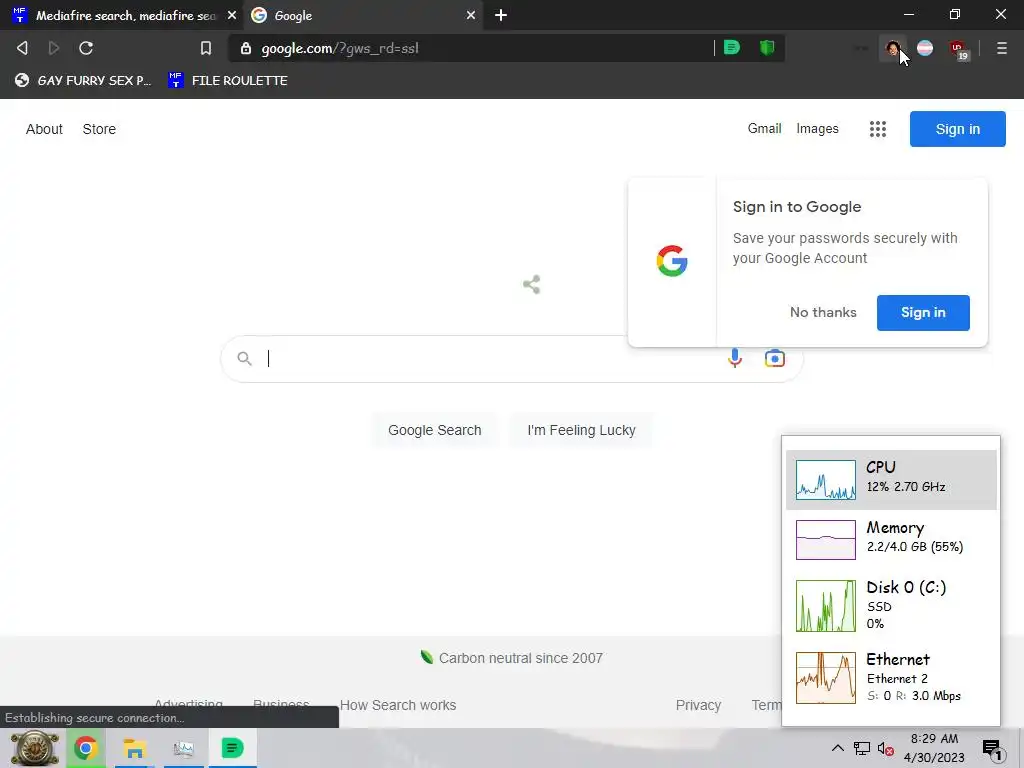Click the forward navigation arrow
1024x768 pixels.
[x=54, y=48]
